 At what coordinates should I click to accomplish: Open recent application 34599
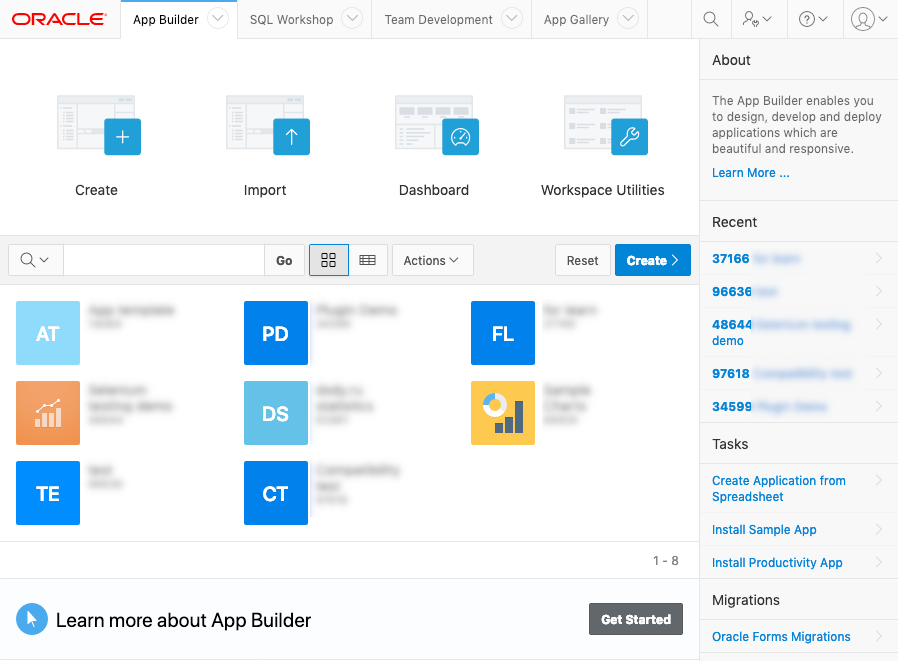tap(798, 406)
